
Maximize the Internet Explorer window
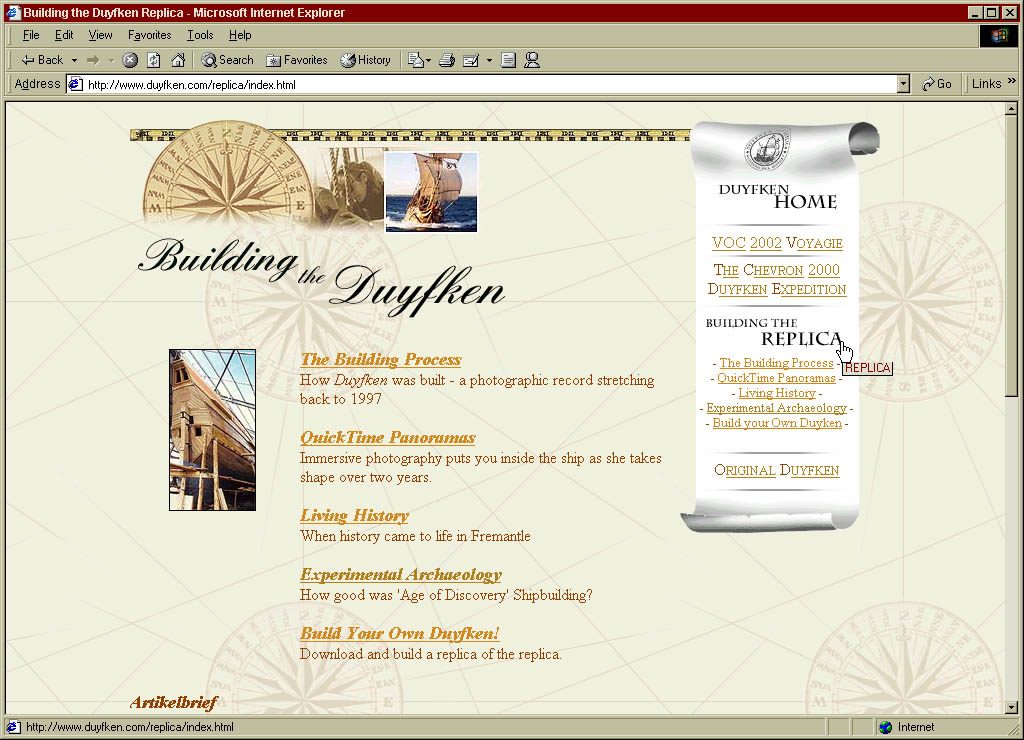tap(991, 12)
